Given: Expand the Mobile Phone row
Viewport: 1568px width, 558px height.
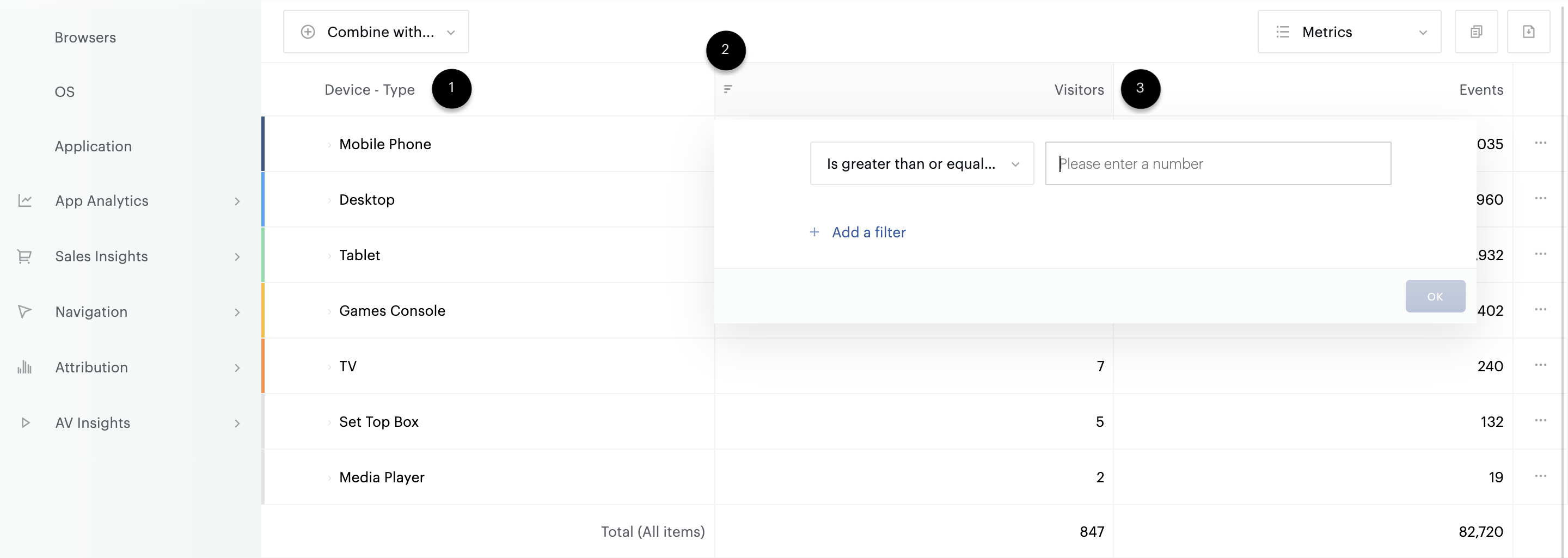Looking at the screenshot, I should pyautogui.click(x=329, y=145).
